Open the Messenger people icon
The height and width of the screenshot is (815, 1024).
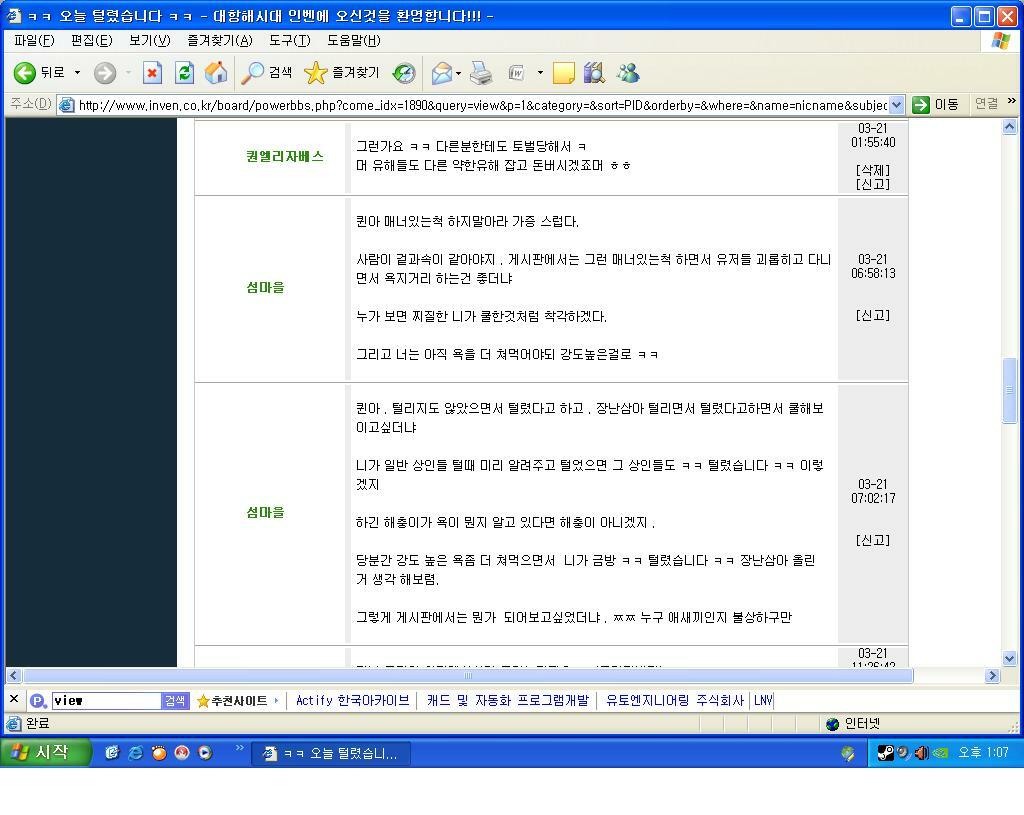coord(628,72)
